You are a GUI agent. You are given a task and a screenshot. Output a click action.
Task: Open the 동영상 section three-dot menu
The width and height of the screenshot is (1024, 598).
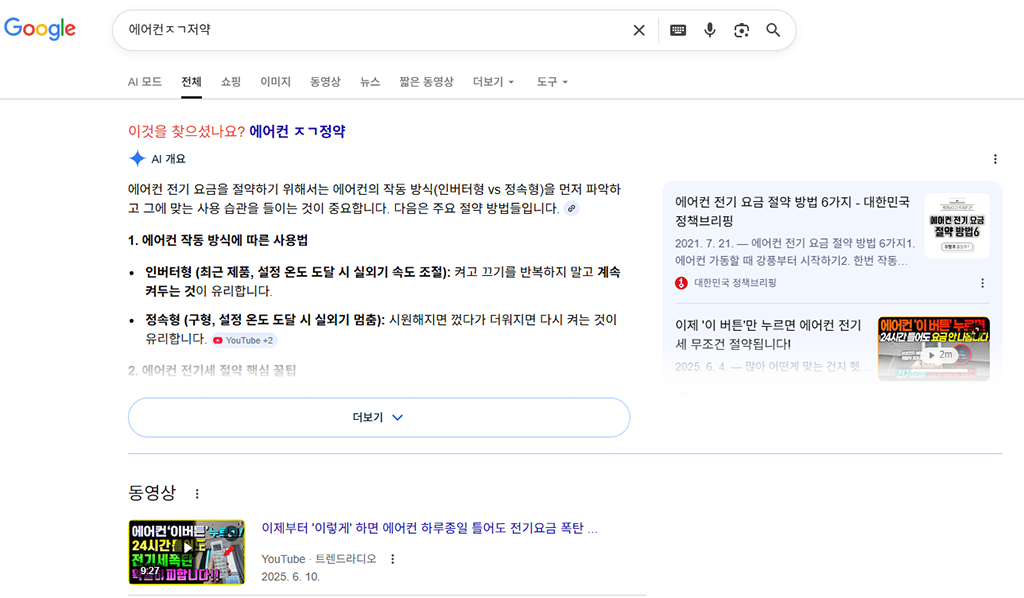[197, 494]
